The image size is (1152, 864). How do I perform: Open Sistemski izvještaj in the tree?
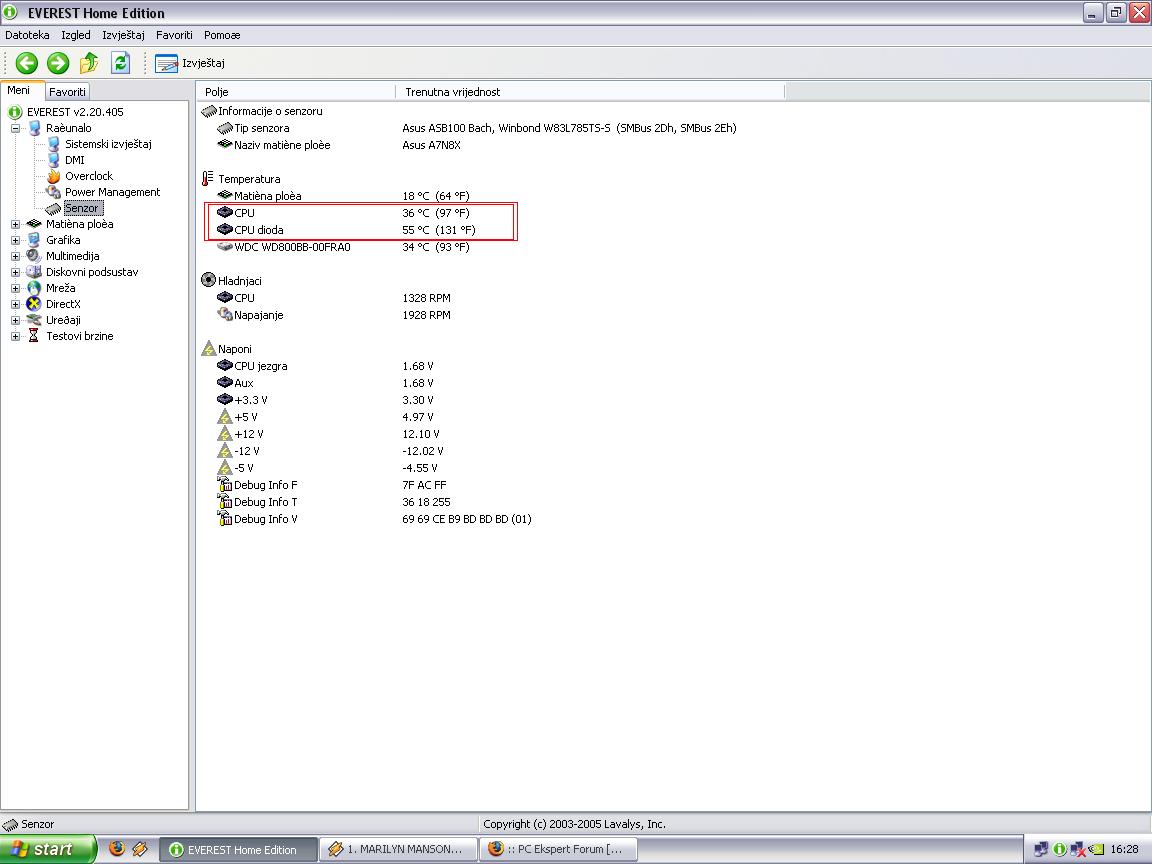pyautogui.click(x=108, y=144)
